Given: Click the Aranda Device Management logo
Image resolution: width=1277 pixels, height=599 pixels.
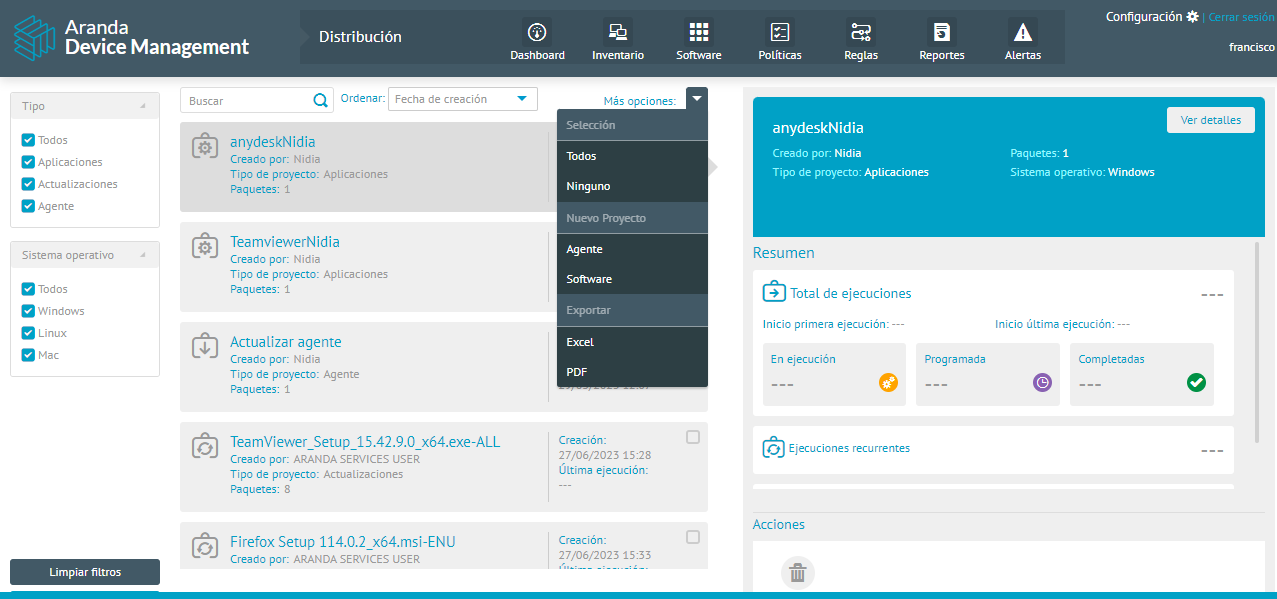Looking at the screenshot, I should [x=131, y=37].
